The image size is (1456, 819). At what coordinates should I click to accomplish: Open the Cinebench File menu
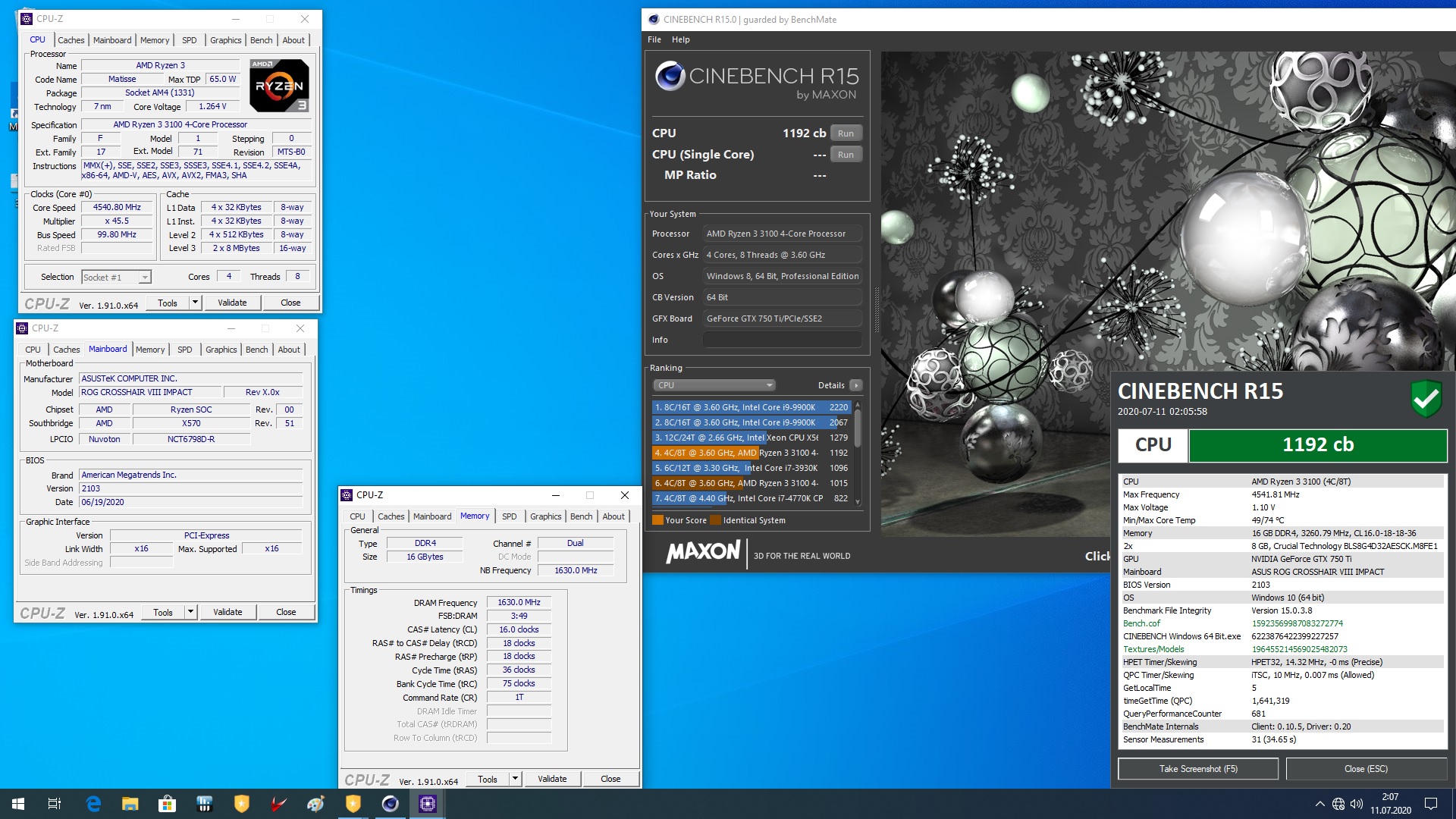click(x=654, y=39)
